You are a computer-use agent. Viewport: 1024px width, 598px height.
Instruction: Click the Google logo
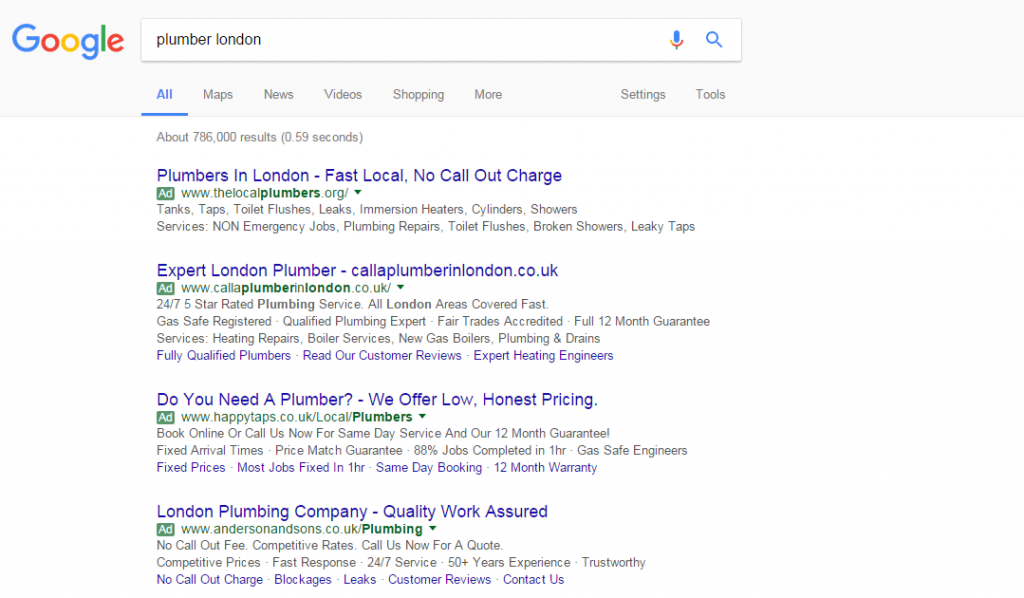[x=68, y=40]
